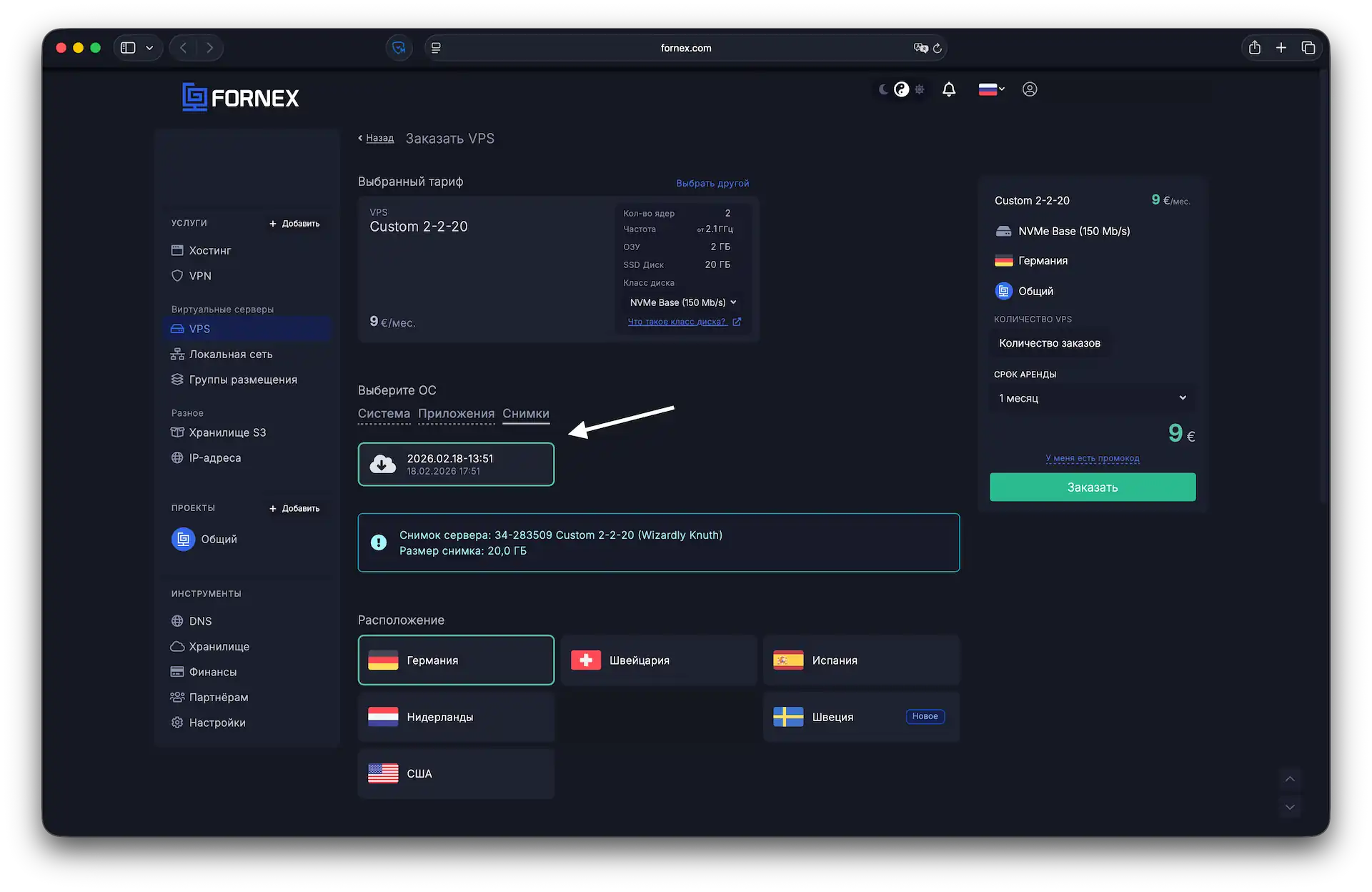Switch to light theme sun icon

(920, 89)
